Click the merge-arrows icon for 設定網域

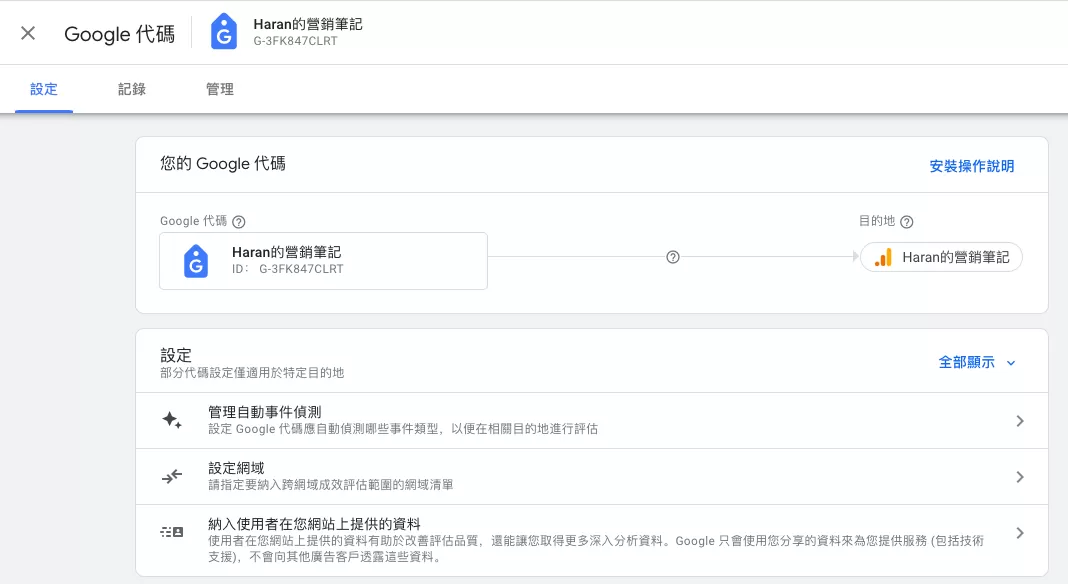click(172, 476)
